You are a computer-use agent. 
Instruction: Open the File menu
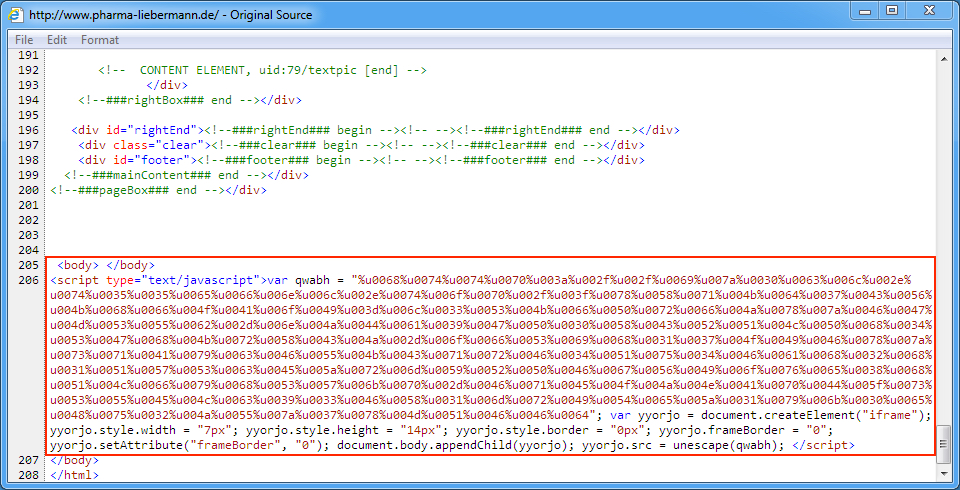click(x=24, y=40)
